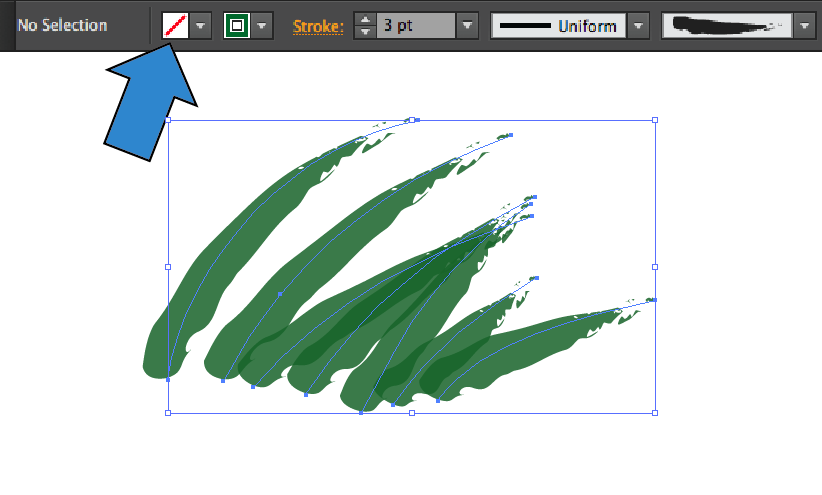Click the middle-left bounding box handle

tap(168, 266)
